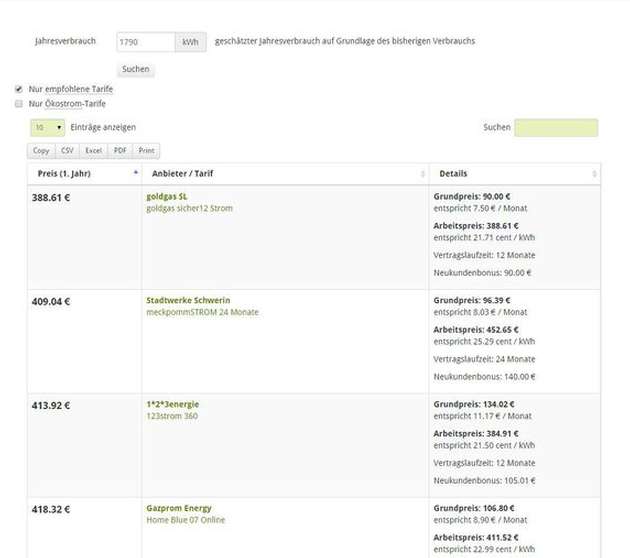Export table with the PDF button
This screenshot has height=558, width=630.
(x=120, y=151)
